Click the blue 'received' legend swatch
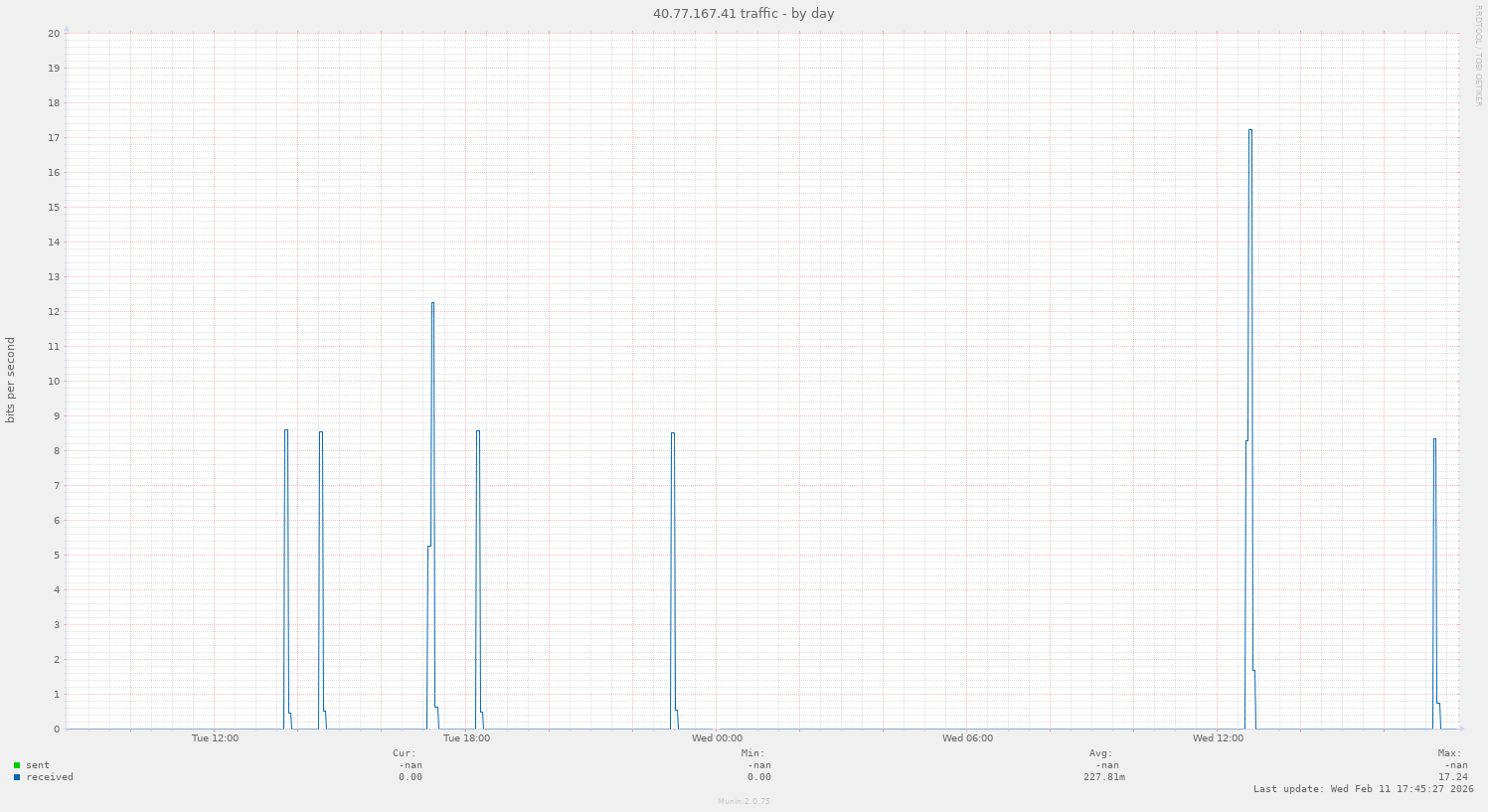 [17, 777]
